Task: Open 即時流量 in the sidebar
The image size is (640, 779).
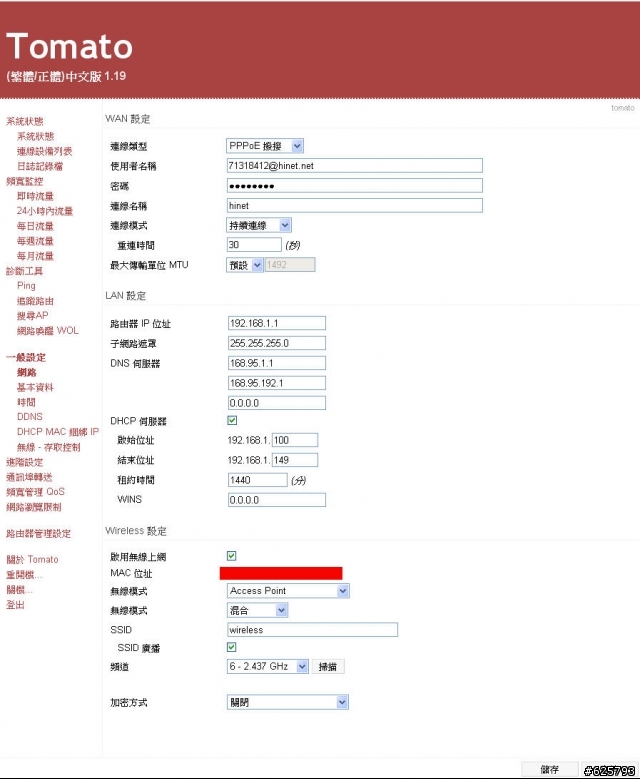Action: coord(35,196)
